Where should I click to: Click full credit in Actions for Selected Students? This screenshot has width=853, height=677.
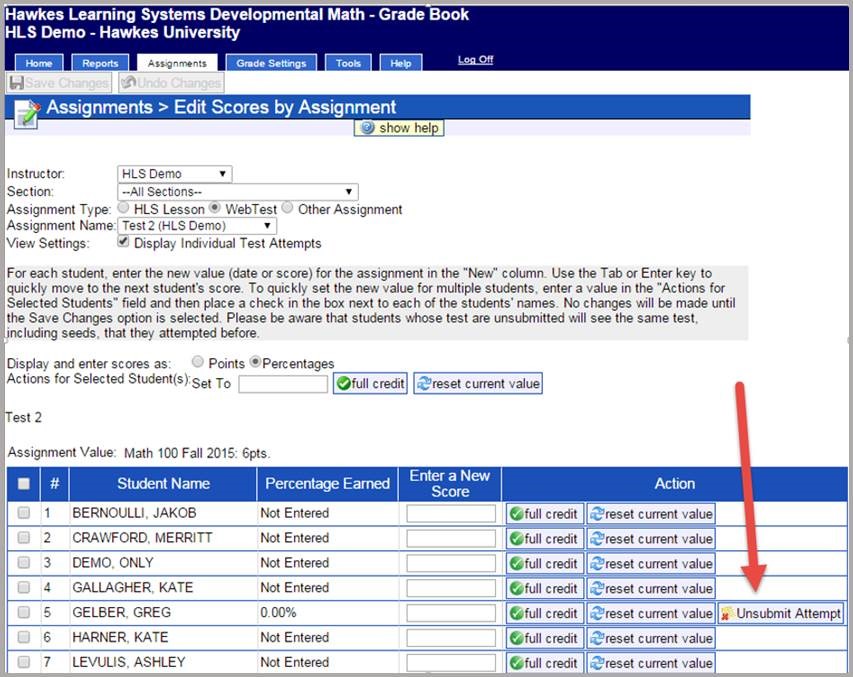point(370,384)
